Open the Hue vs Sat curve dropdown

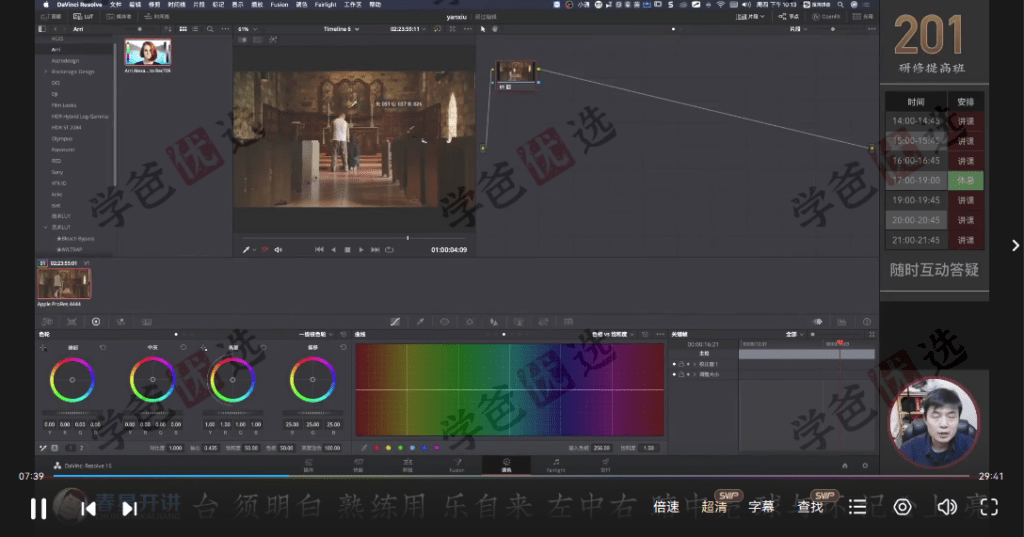click(613, 334)
